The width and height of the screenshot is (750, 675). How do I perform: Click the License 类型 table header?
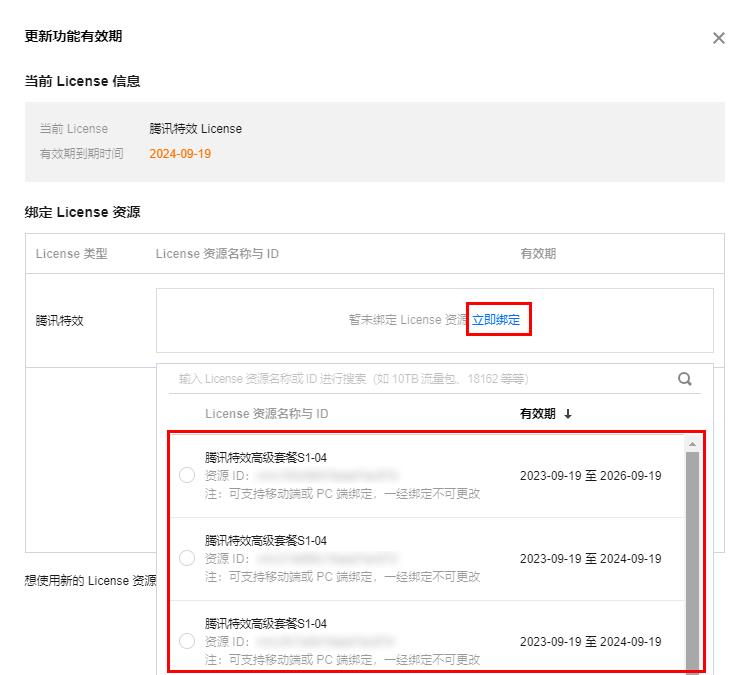[x=71, y=254]
